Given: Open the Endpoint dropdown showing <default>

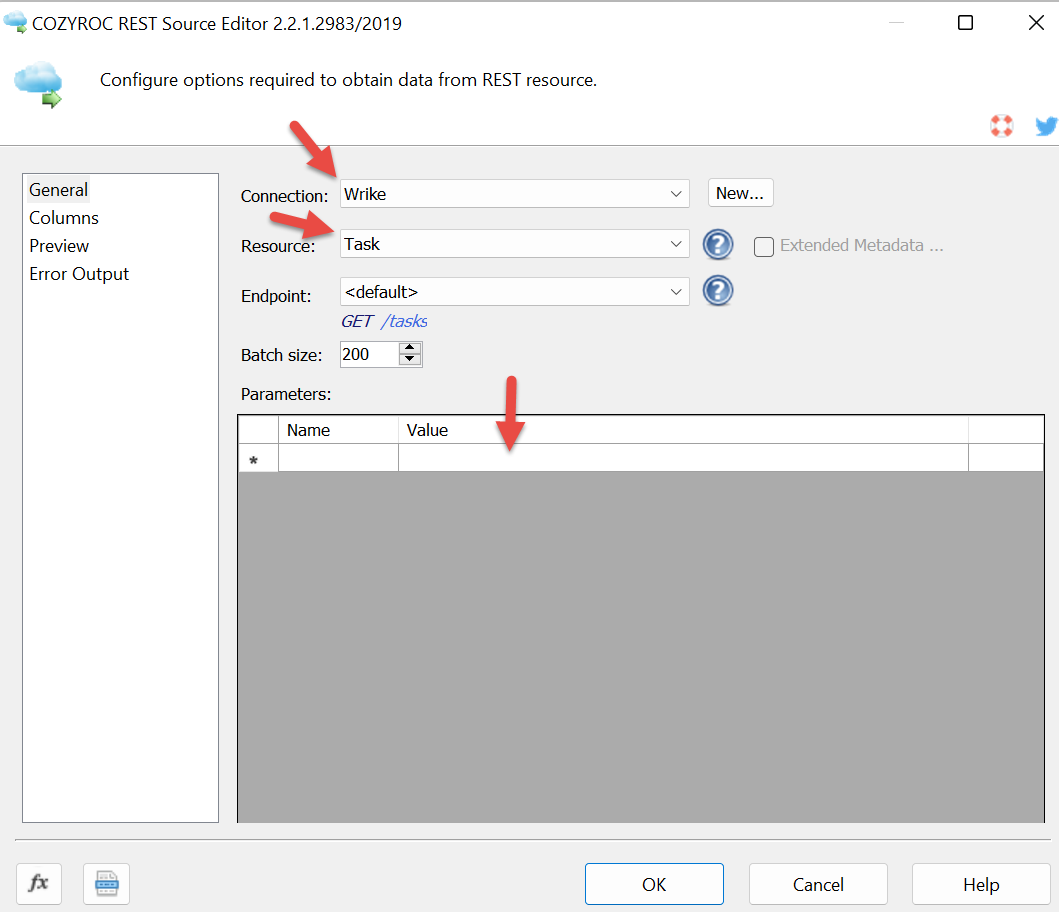Looking at the screenshot, I should pyautogui.click(x=676, y=292).
